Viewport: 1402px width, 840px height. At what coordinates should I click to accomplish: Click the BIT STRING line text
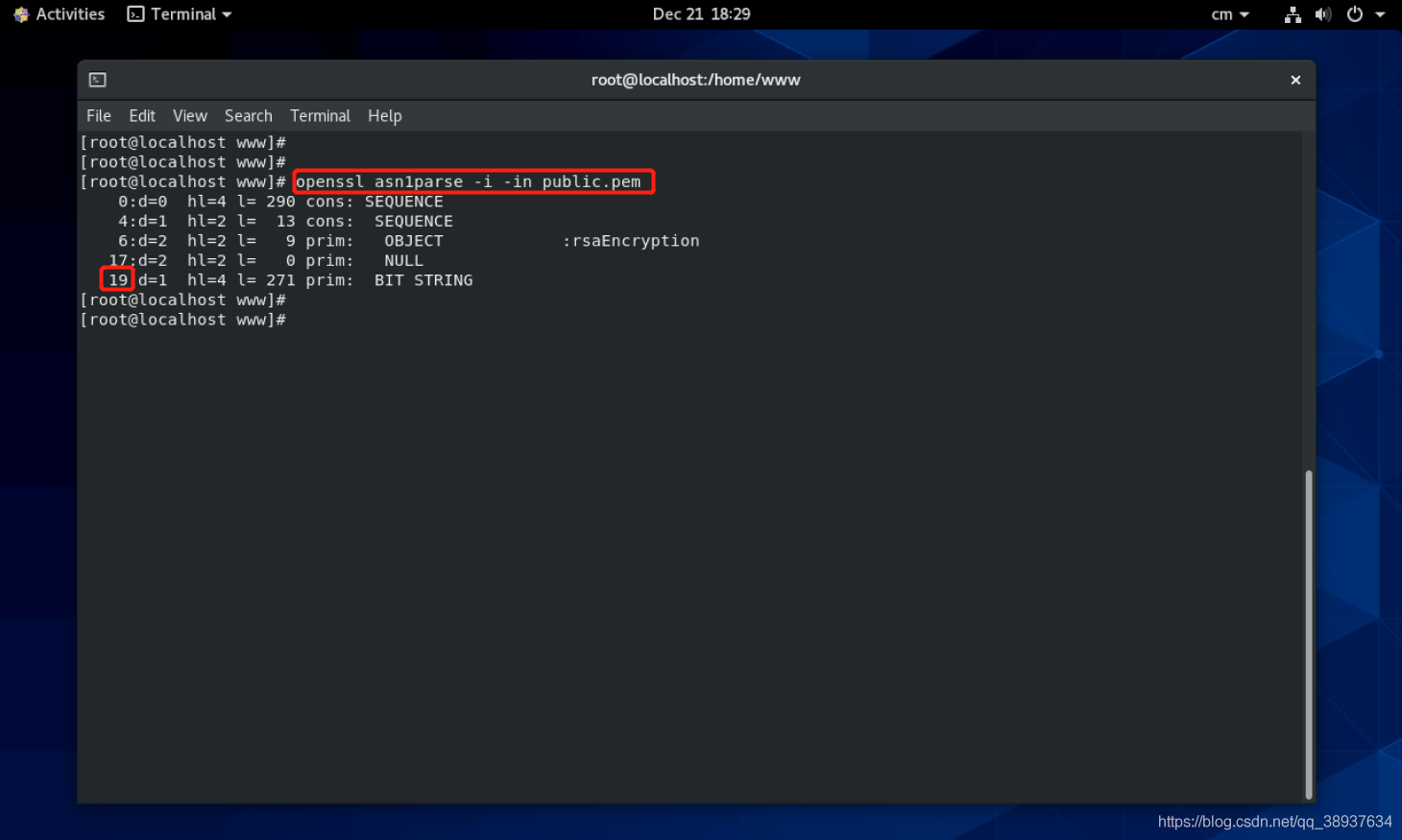tap(423, 280)
